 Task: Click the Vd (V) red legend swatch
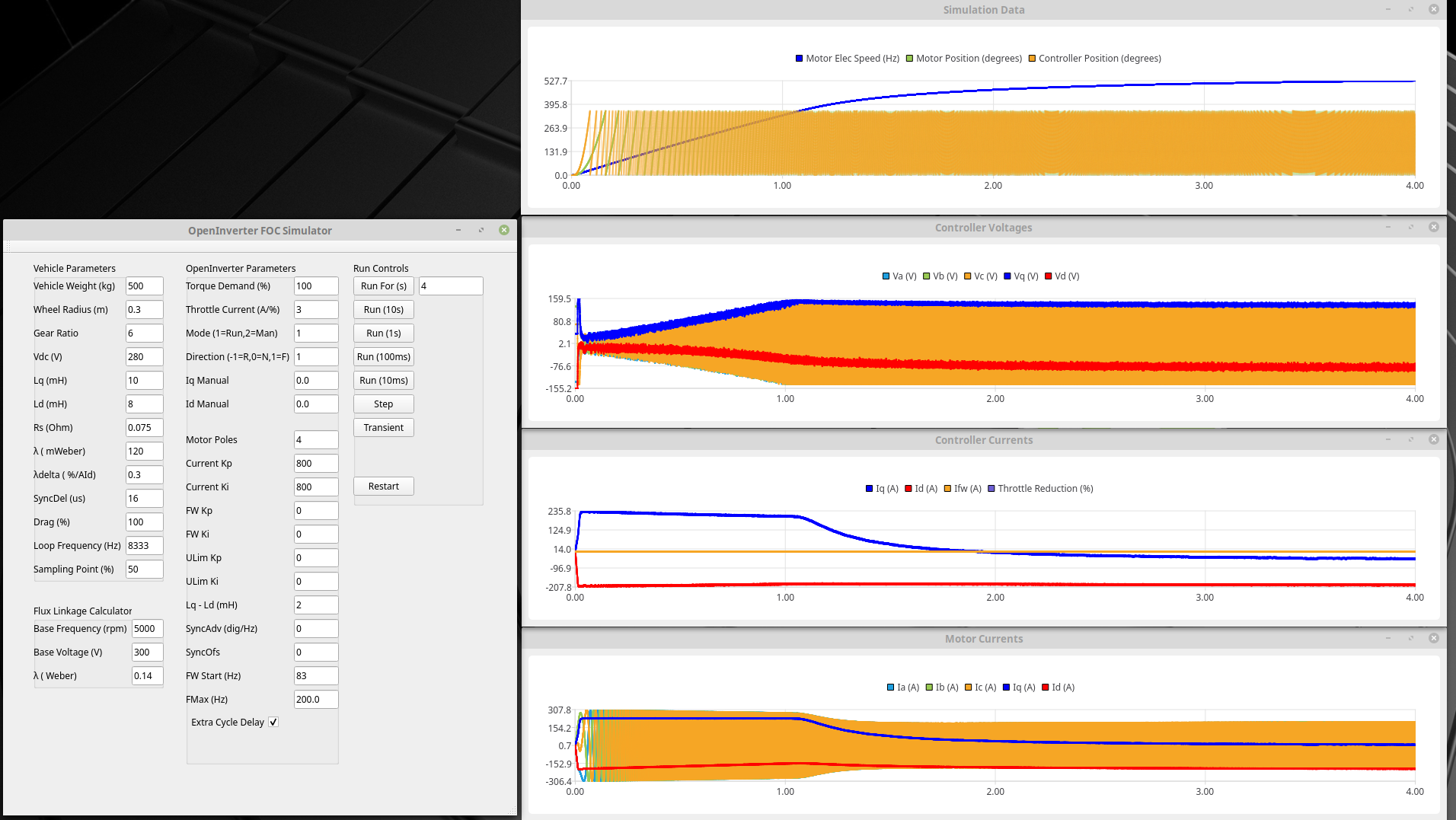pyautogui.click(x=1049, y=276)
